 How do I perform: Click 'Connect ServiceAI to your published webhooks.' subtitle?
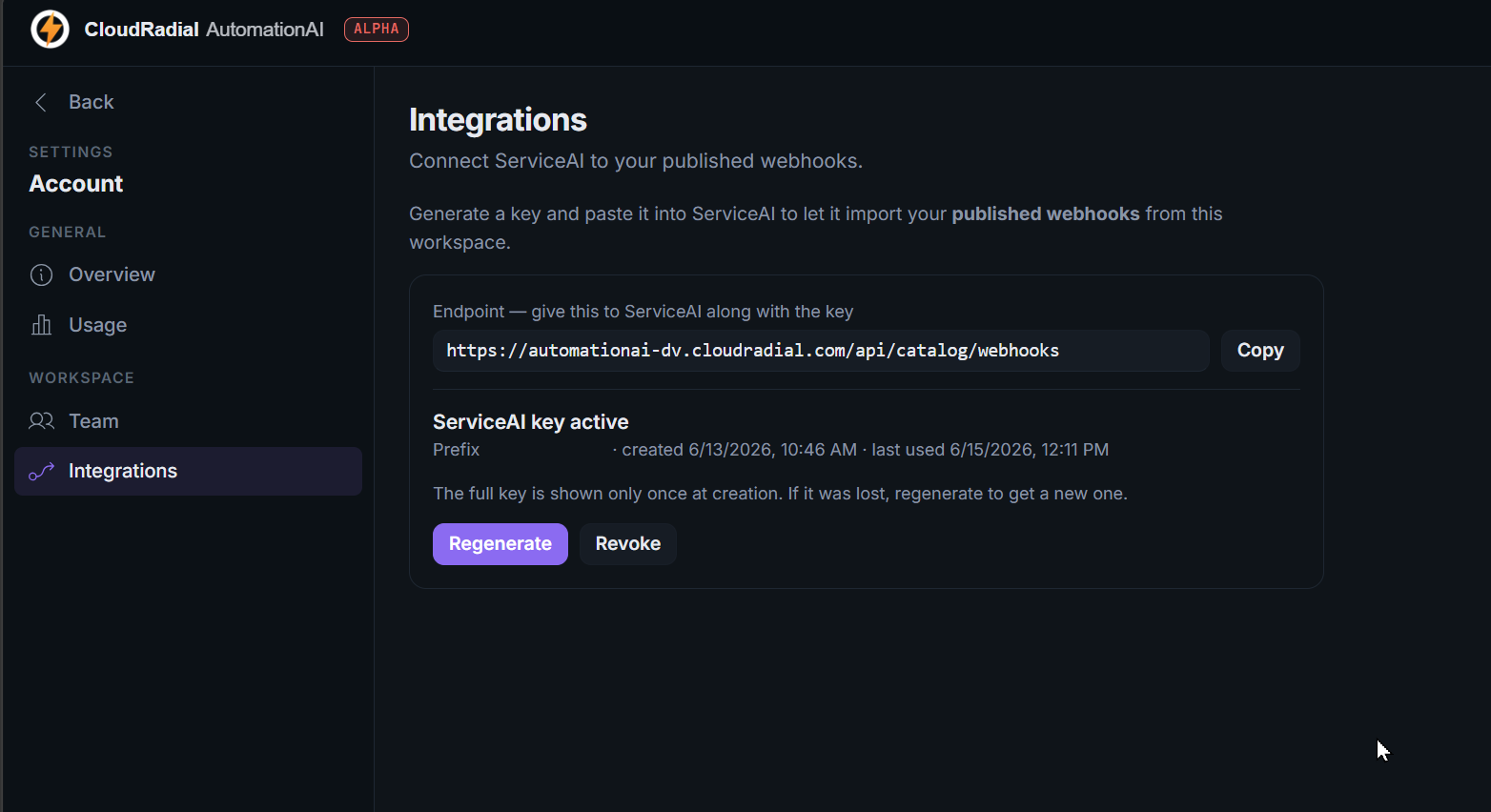(636, 161)
